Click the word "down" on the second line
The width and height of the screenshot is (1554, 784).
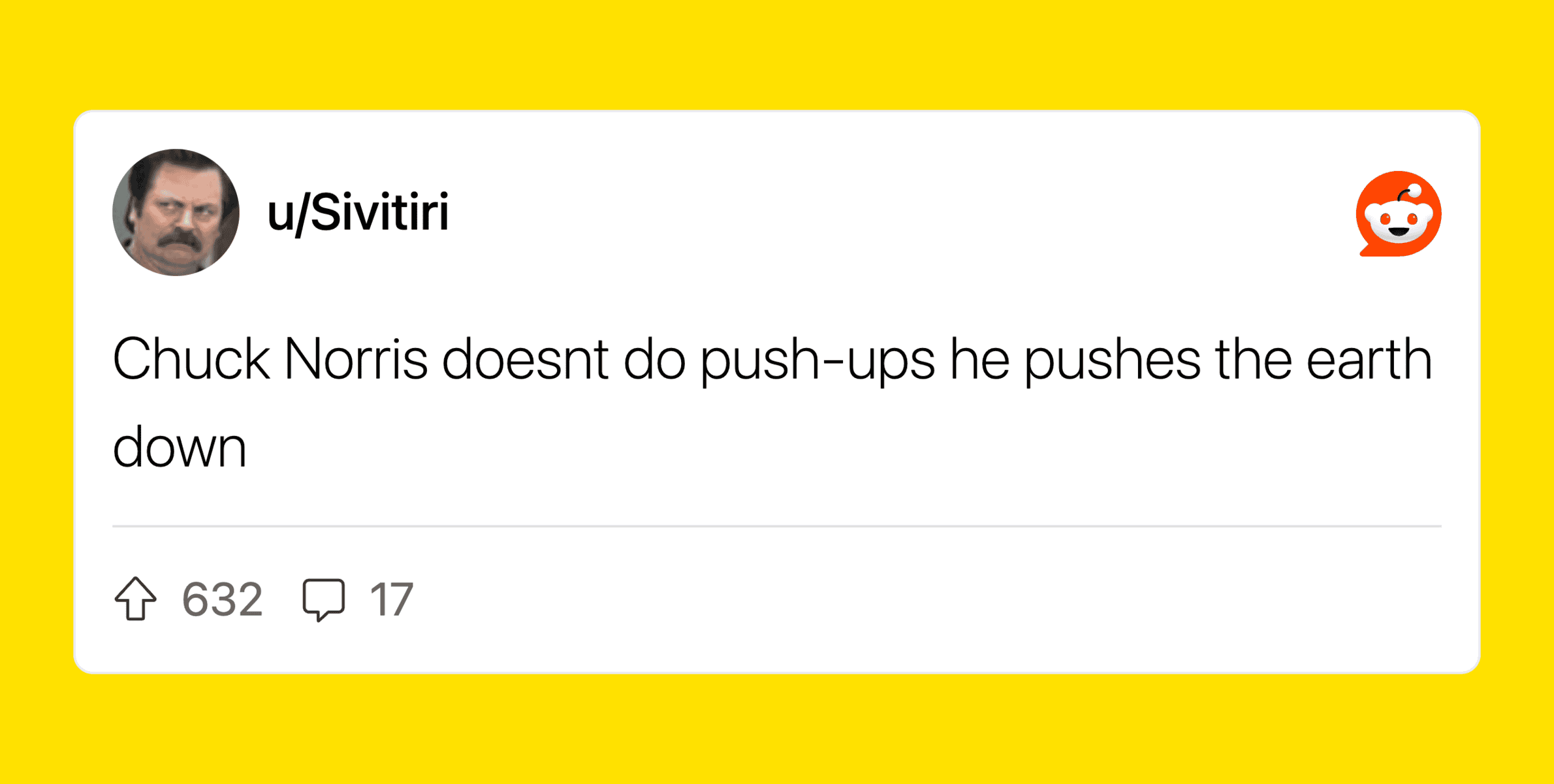point(180,448)
